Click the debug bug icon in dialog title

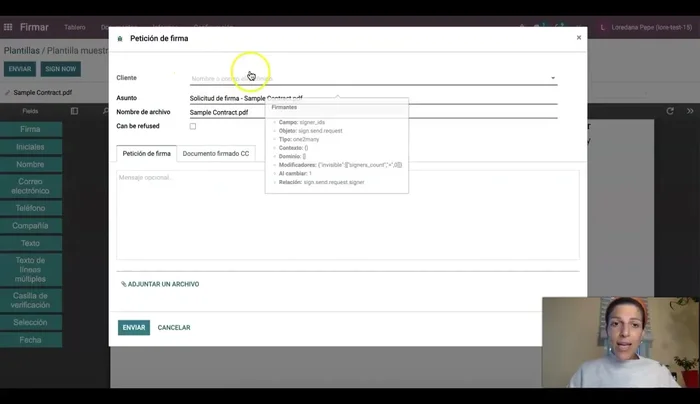(121, 38)
